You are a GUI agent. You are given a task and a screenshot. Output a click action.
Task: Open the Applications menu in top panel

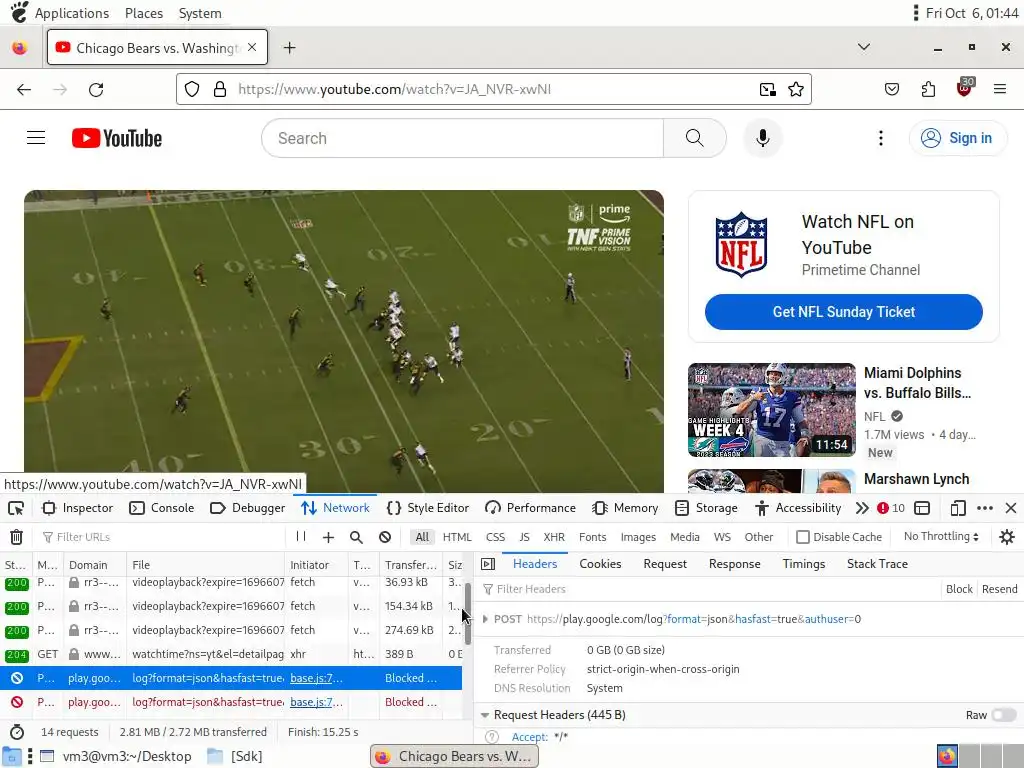(x=72, y=13)
